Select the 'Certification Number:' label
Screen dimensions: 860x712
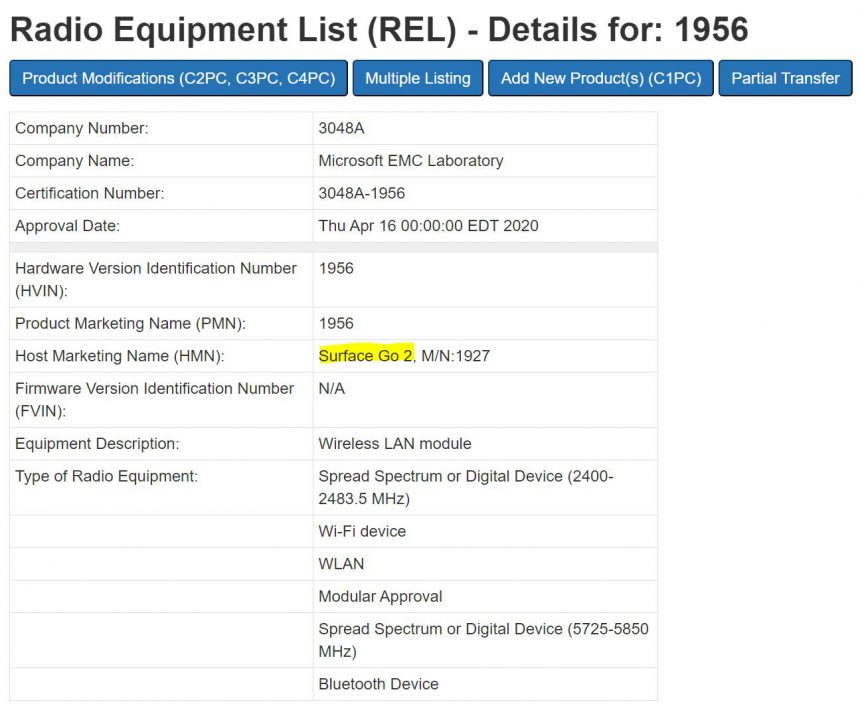89,193
